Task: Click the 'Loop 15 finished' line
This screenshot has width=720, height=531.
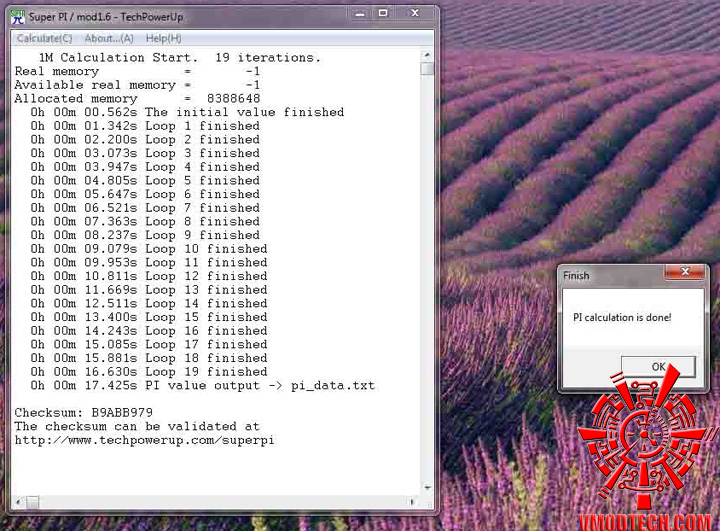Action: click(149, 317)
